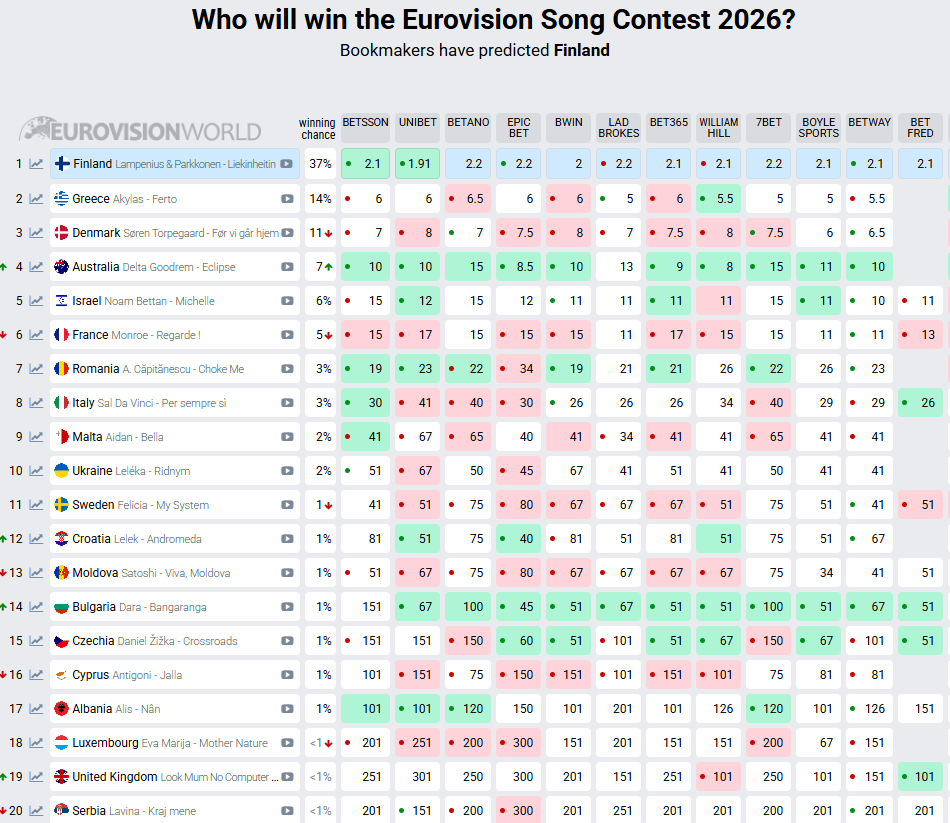Select the BWIN column header

point(568,128)
